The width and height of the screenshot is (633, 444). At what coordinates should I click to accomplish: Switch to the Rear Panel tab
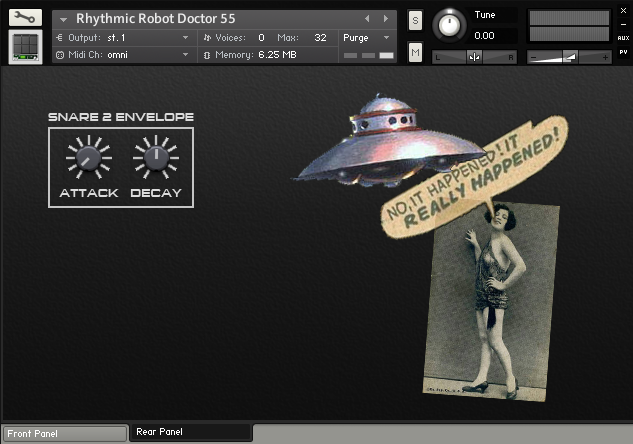pyautogui.click(x=191, y=432)
